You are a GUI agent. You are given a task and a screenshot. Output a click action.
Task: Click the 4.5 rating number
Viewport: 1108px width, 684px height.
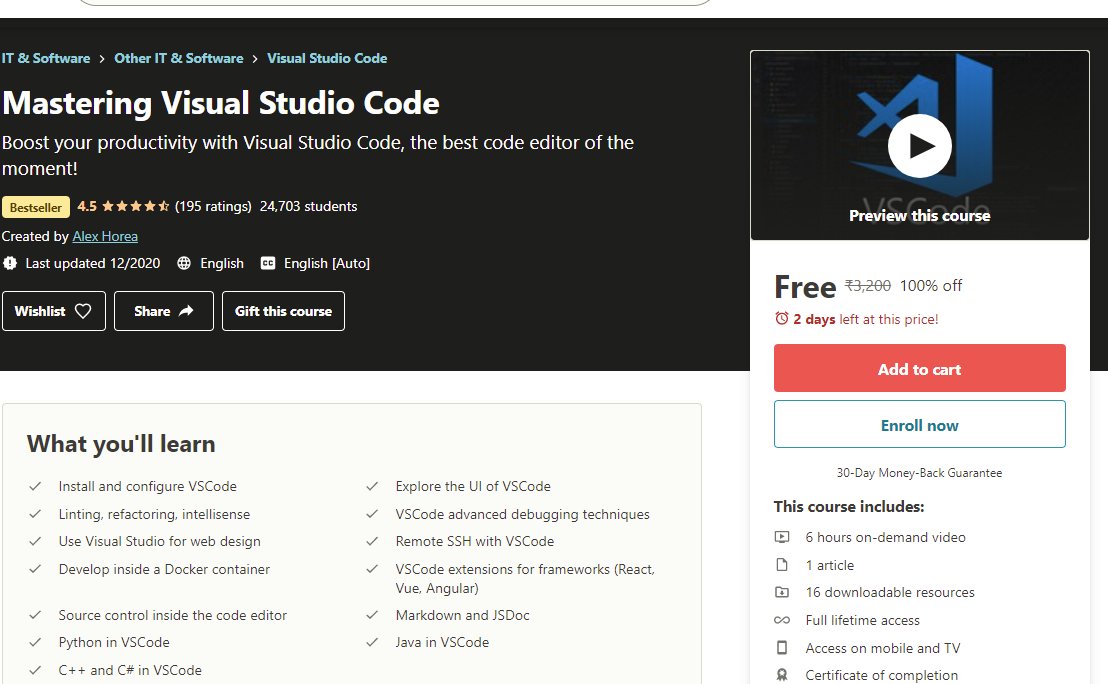pos(87,206)
